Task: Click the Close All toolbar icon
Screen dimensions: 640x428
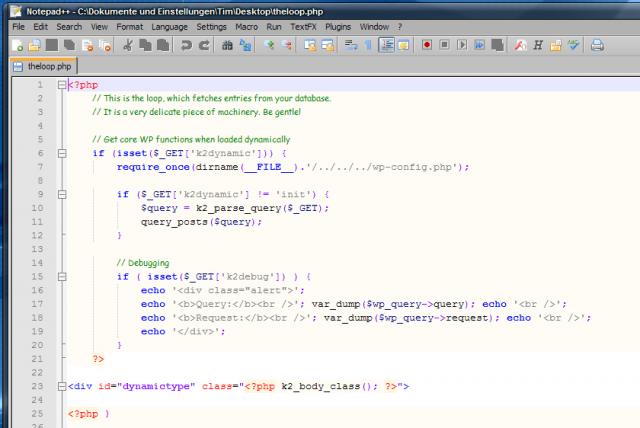Action: [106, 45]
